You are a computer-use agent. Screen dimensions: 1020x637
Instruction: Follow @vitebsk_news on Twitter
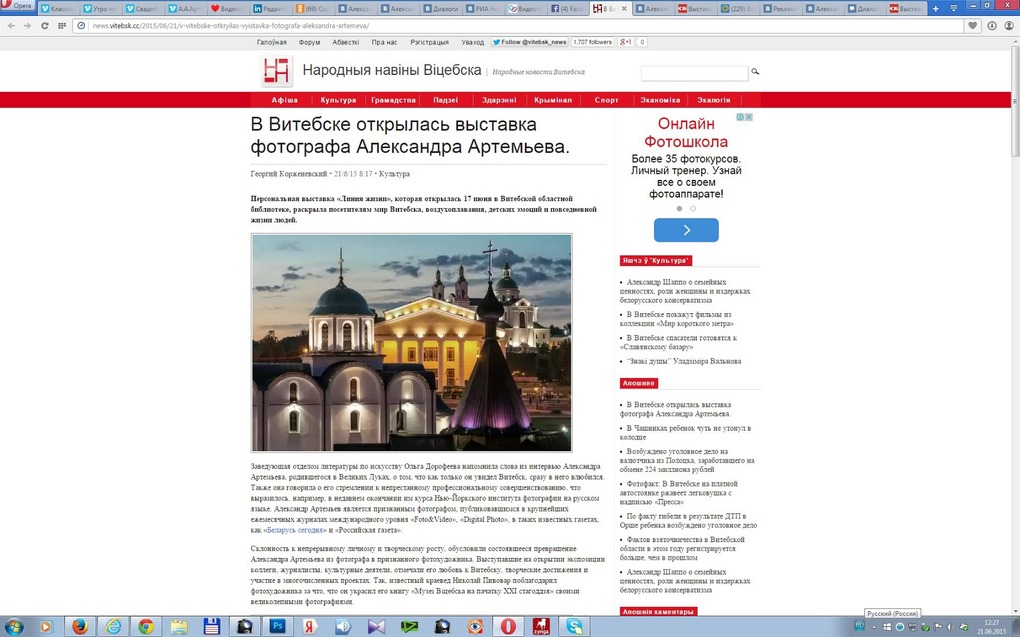[530, 43]
